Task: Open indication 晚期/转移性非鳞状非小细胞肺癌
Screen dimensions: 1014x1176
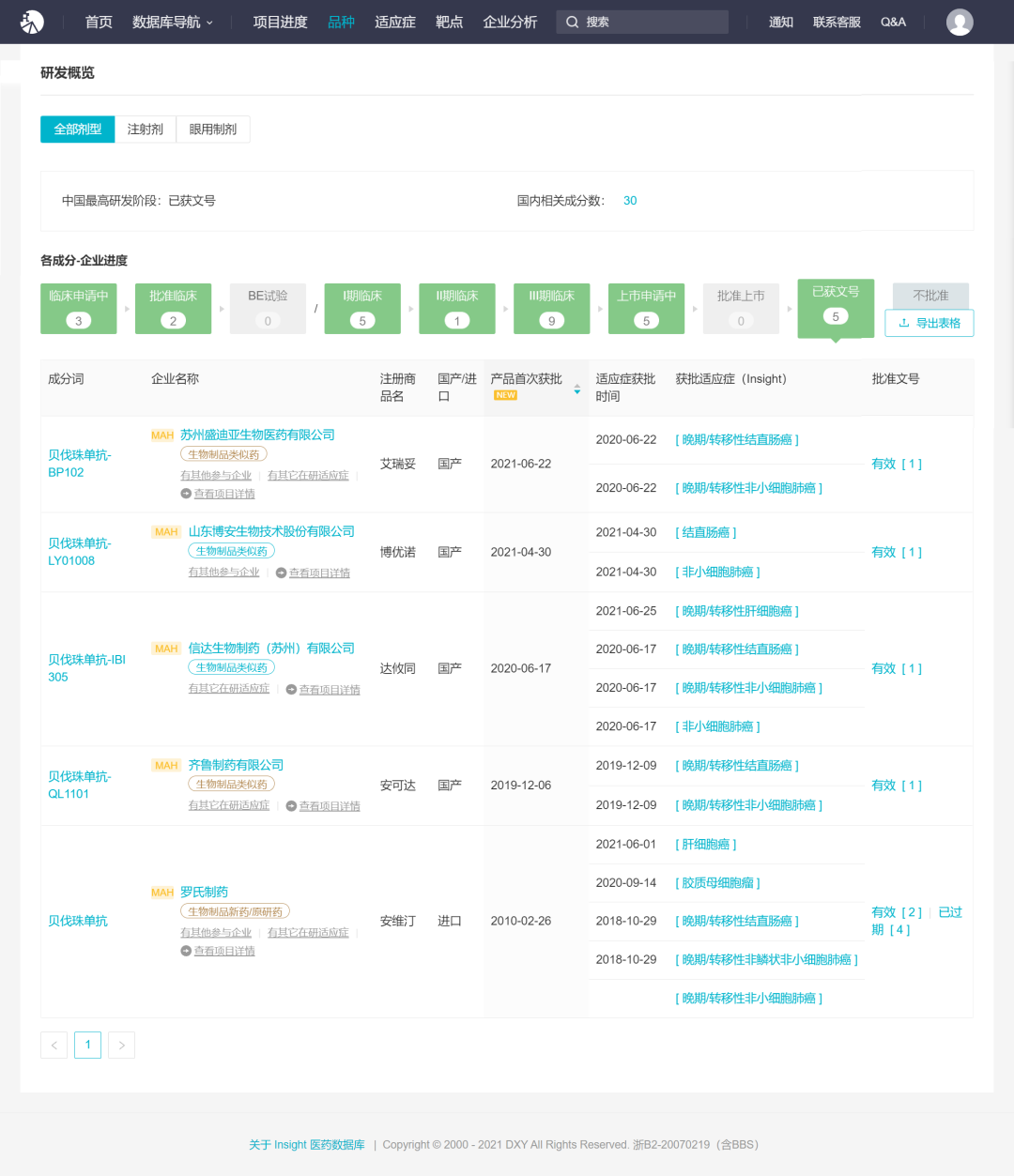Action: tap(767, 960)
